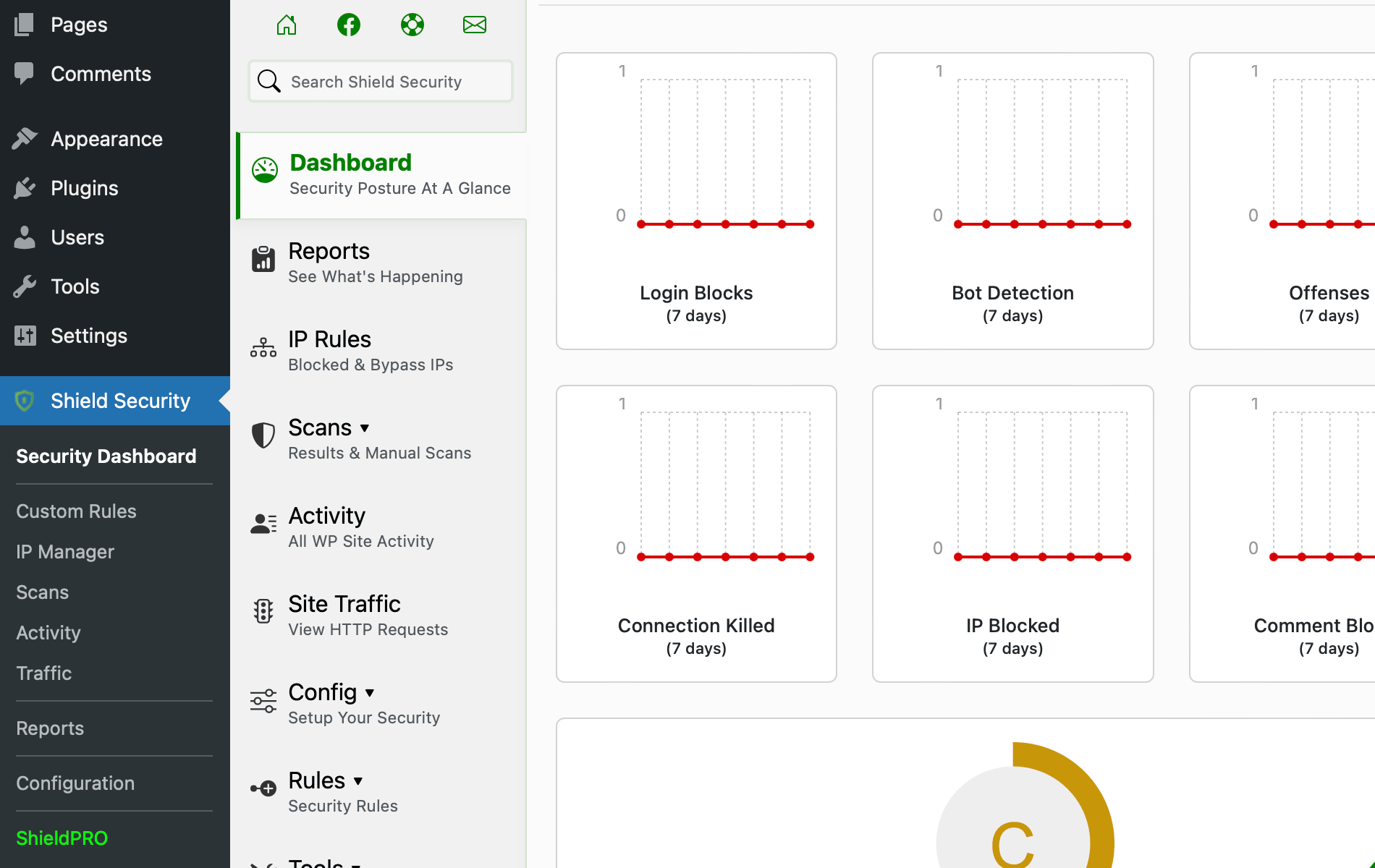Click the Facebook icon
This screenshot has height=868, width=1375.
coord(349,24)
